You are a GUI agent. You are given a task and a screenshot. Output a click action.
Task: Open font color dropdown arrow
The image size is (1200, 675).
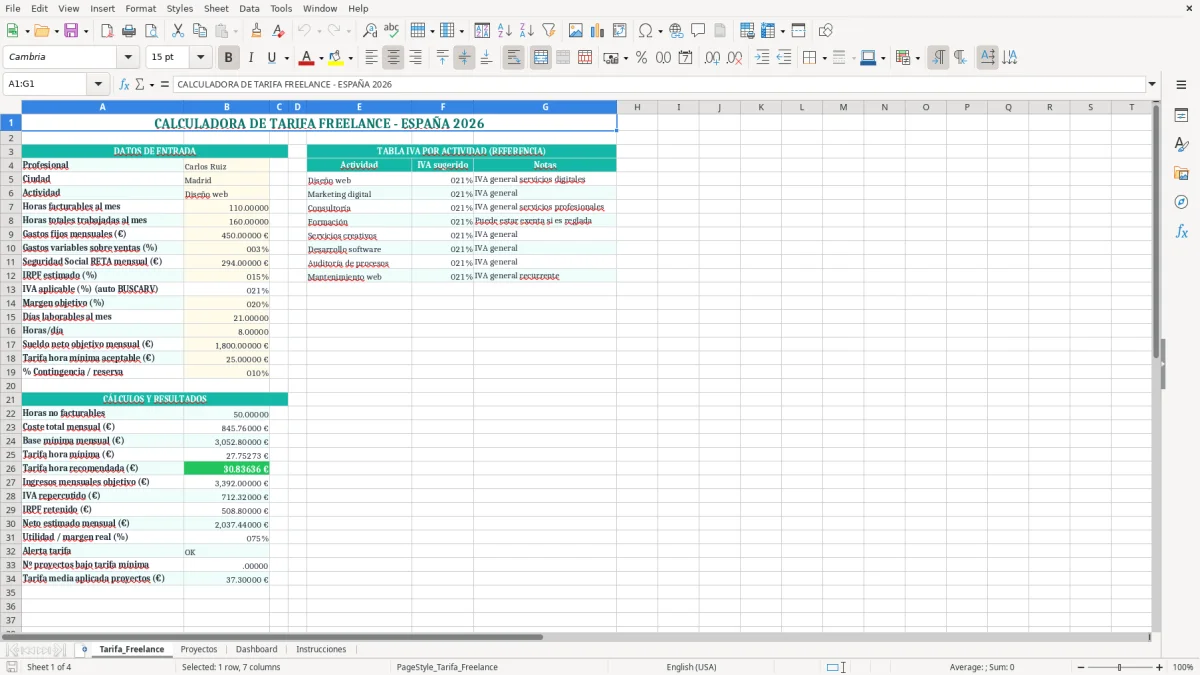pos(321,58)
